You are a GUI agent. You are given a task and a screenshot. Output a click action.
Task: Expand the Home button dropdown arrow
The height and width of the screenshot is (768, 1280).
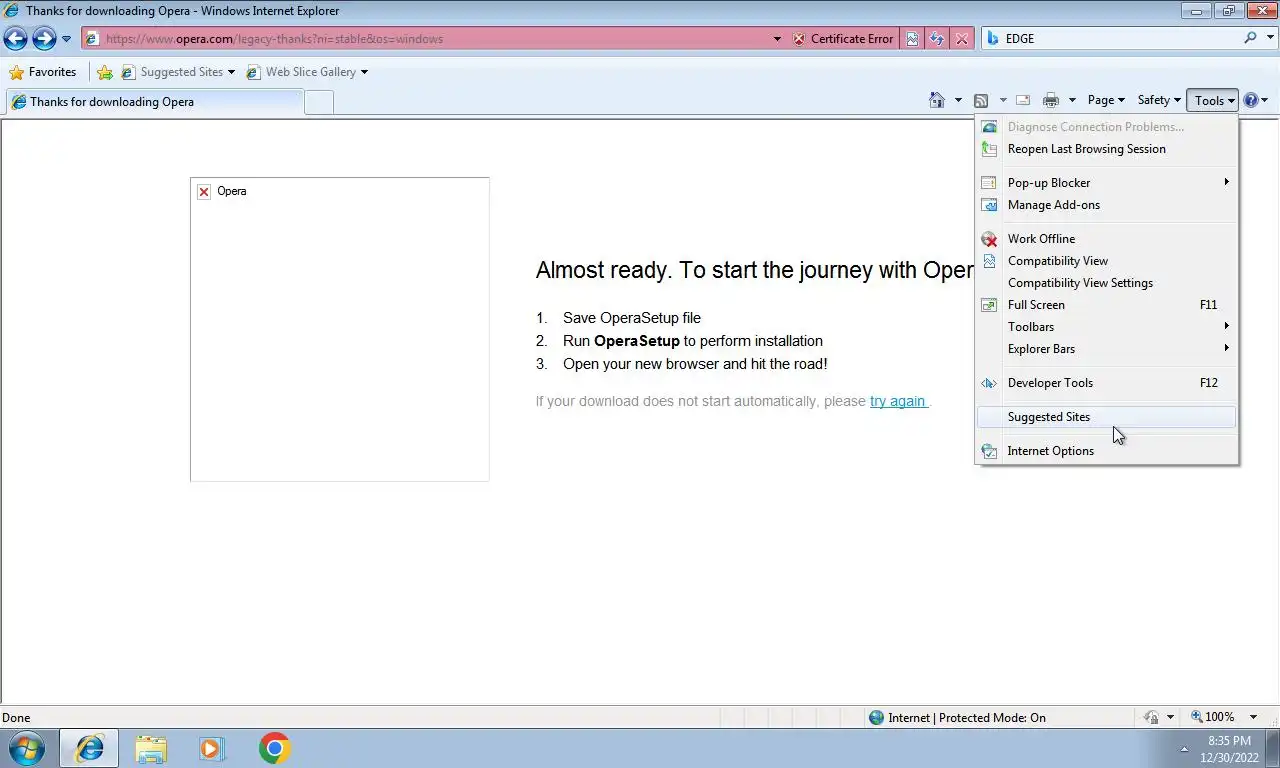point(958,100)
